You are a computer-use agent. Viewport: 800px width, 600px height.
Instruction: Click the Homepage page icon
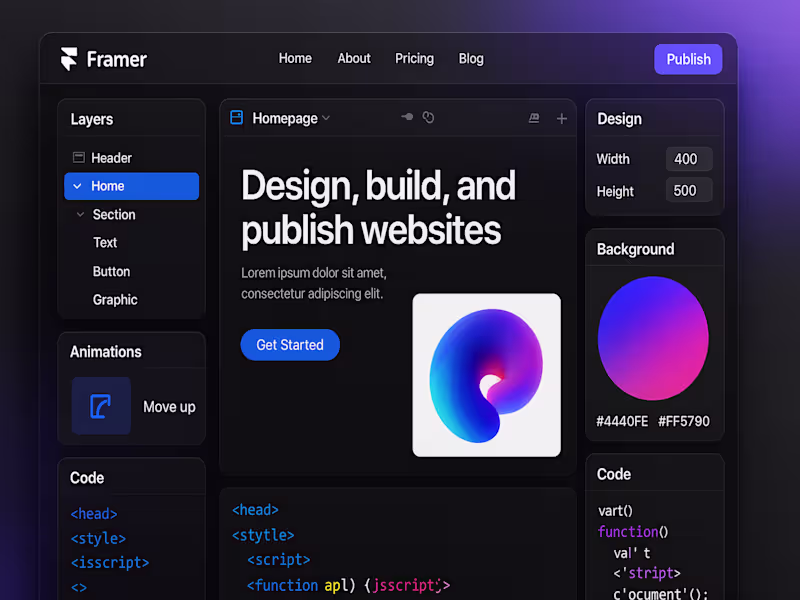pyautogui.click(x=236, y=117)
